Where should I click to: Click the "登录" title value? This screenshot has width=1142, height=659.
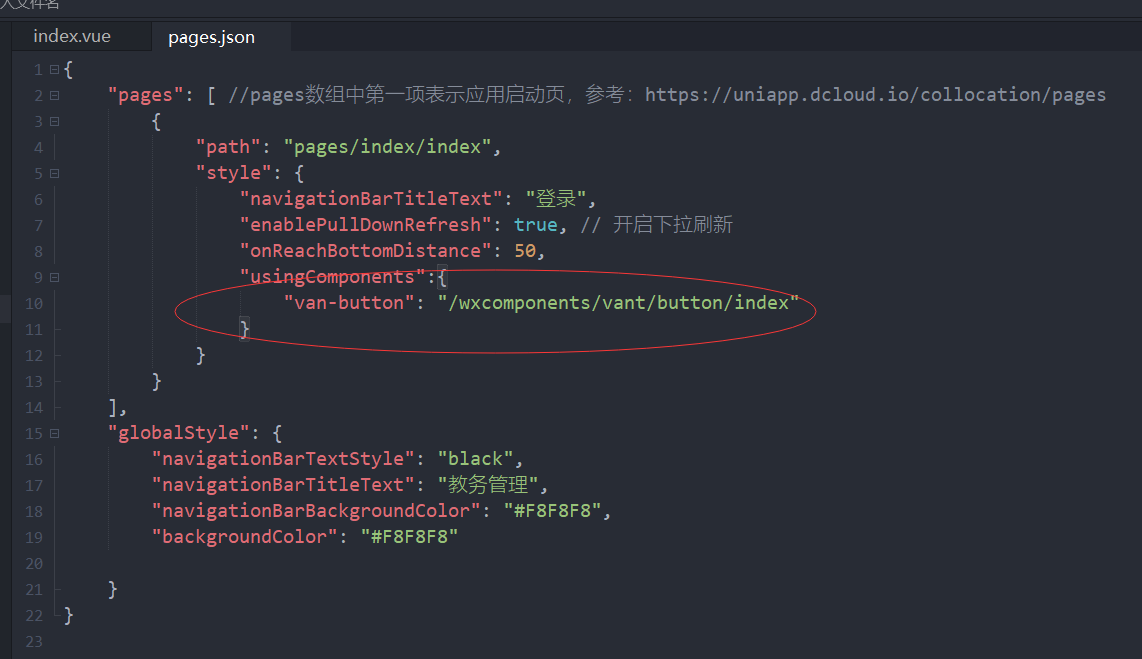click(x=556, y=199)
